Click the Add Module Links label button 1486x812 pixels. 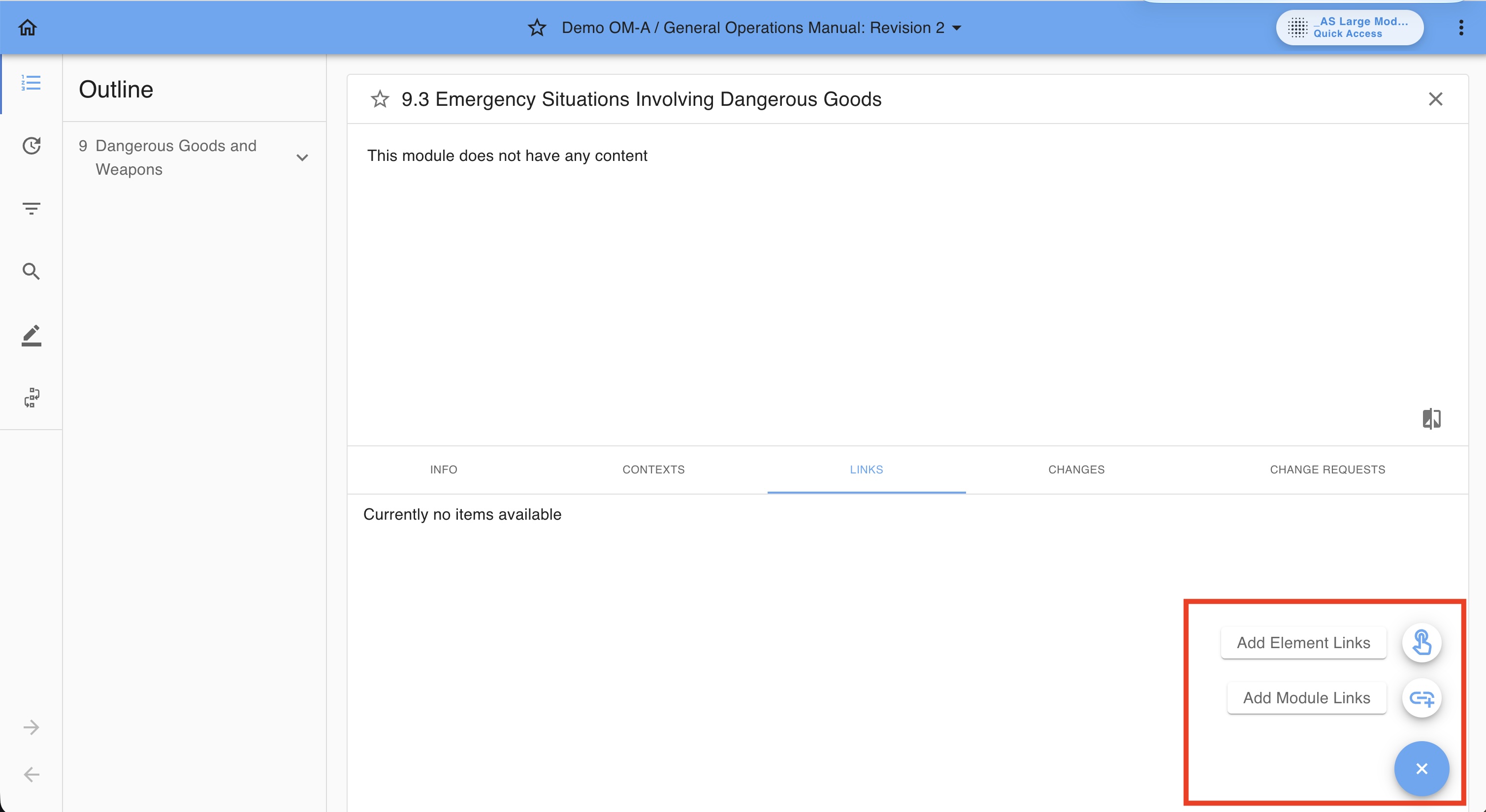(1306, 698)
